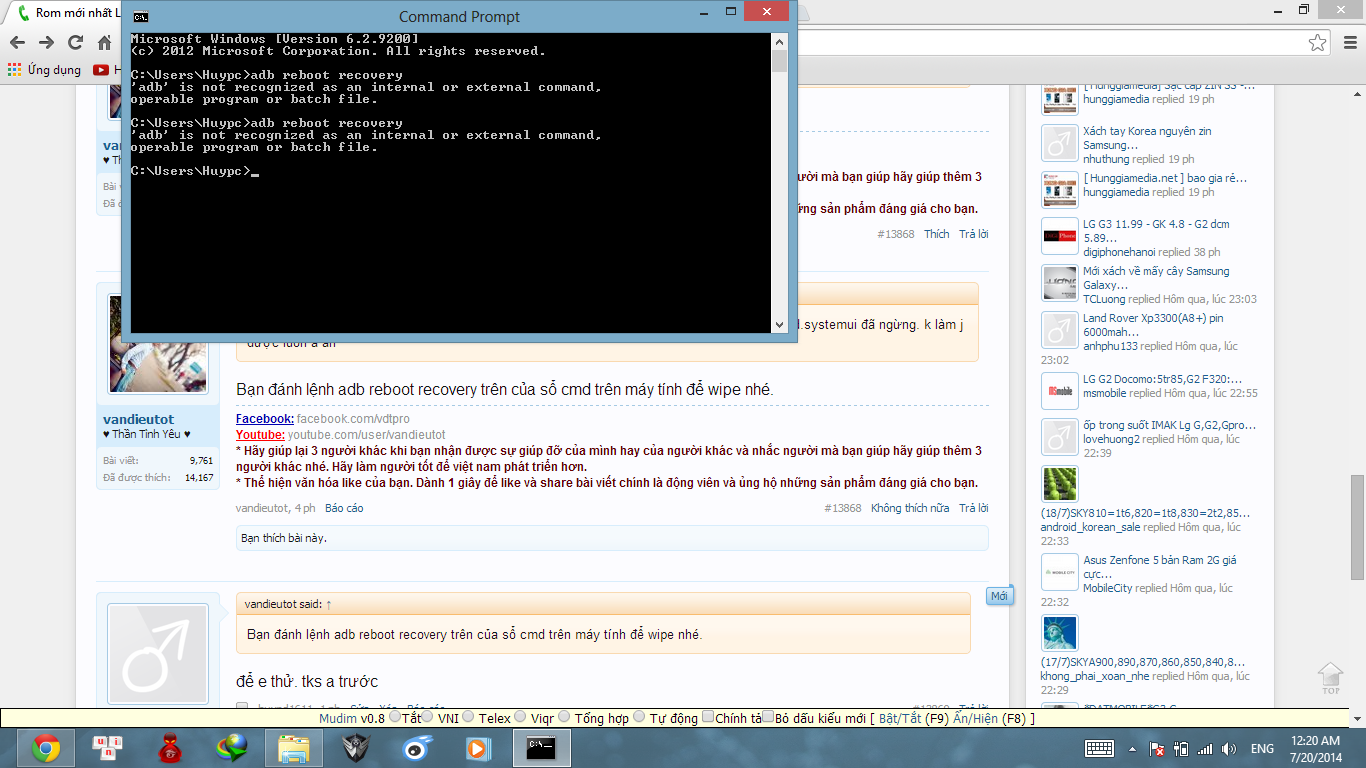Select the VNI input method radio
Image resolution: width=1366 pixels, height=768 pixels.
point(428,717)
